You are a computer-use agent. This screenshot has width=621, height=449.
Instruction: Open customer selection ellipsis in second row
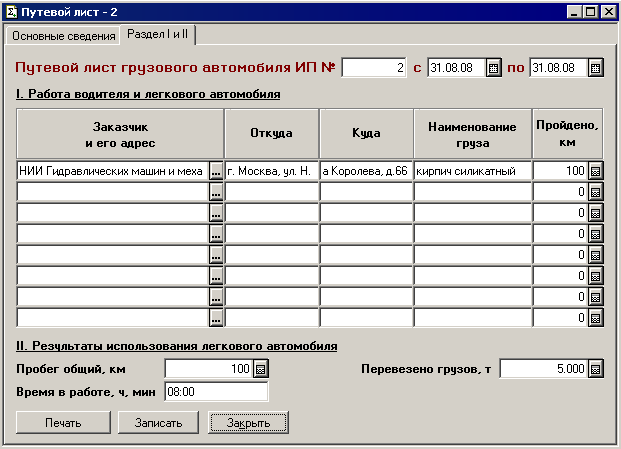tap(215, 192)
